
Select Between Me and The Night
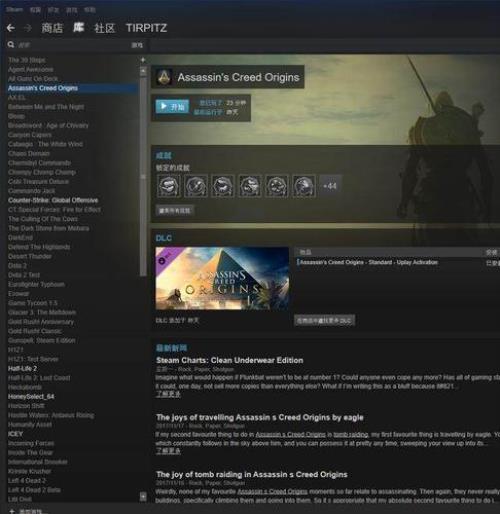(x=46, y=107)
